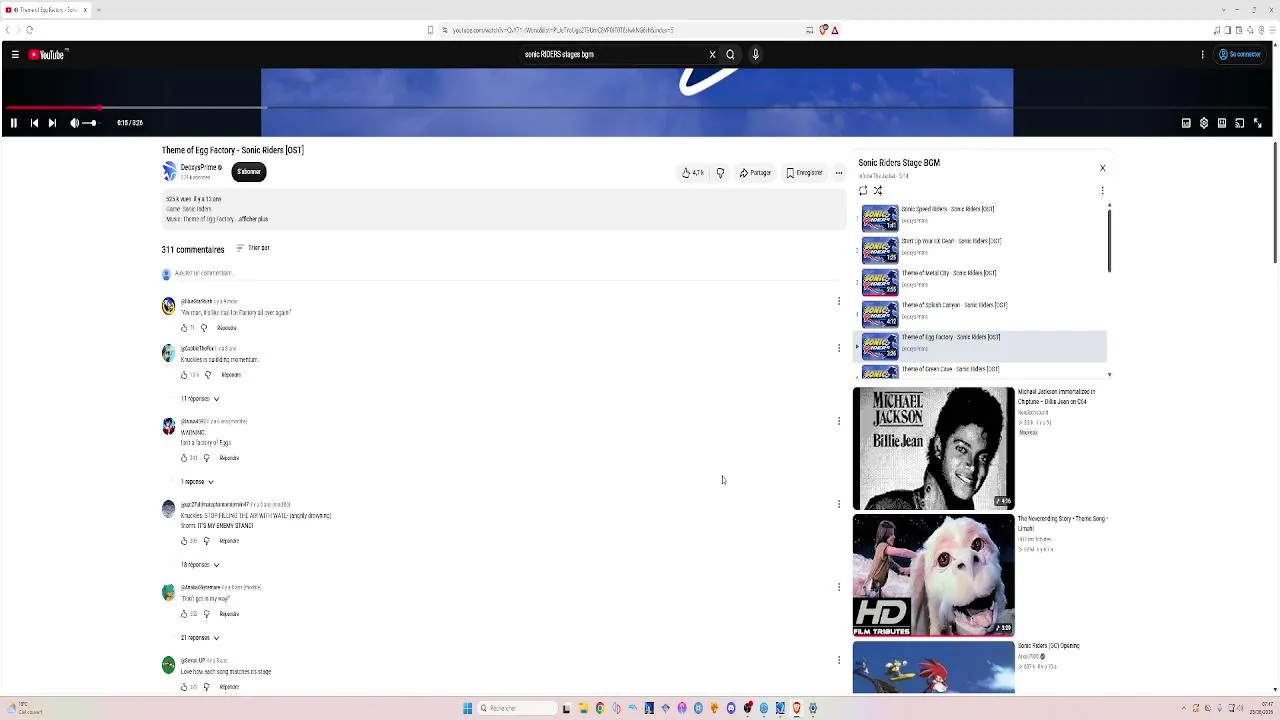Image resolution: width=1280 pixels, height=720 pixels.
Task: Dislike the 'Knuckles is building momentum' comment
Action: (x=207, y=375)
